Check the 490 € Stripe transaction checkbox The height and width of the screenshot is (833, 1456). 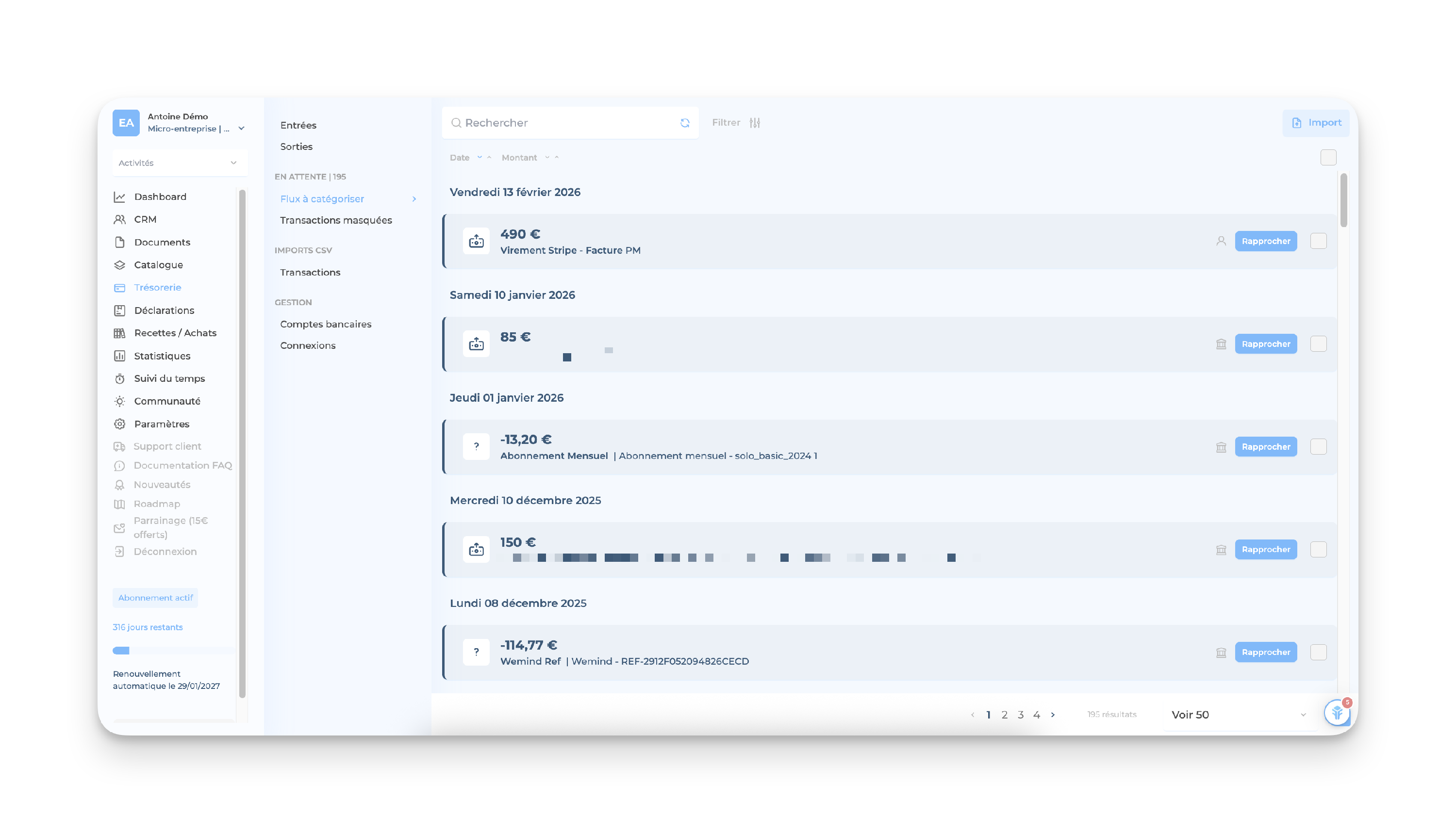(x=1318, y=242)
